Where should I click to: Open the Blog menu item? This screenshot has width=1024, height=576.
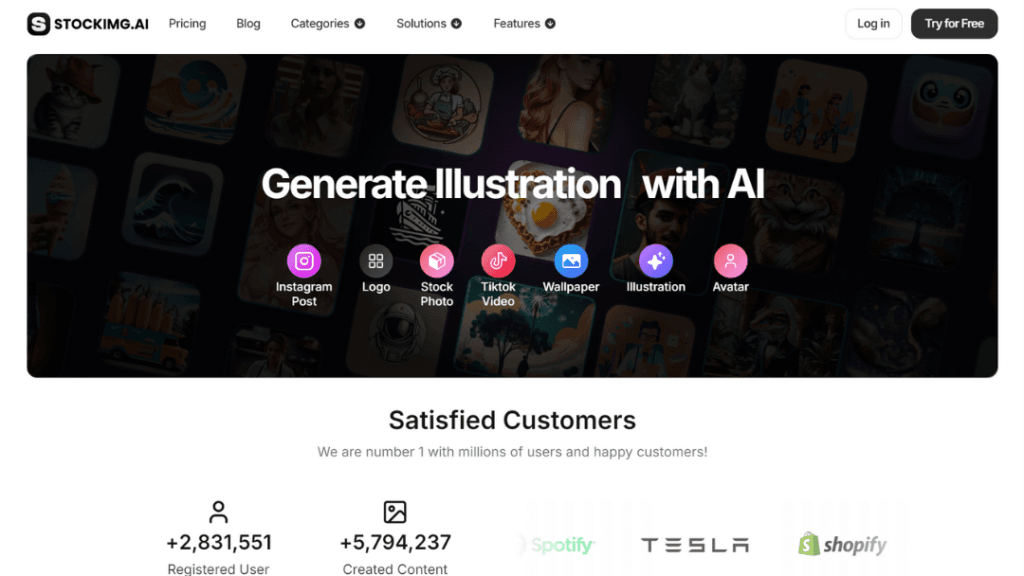(248, 24)
